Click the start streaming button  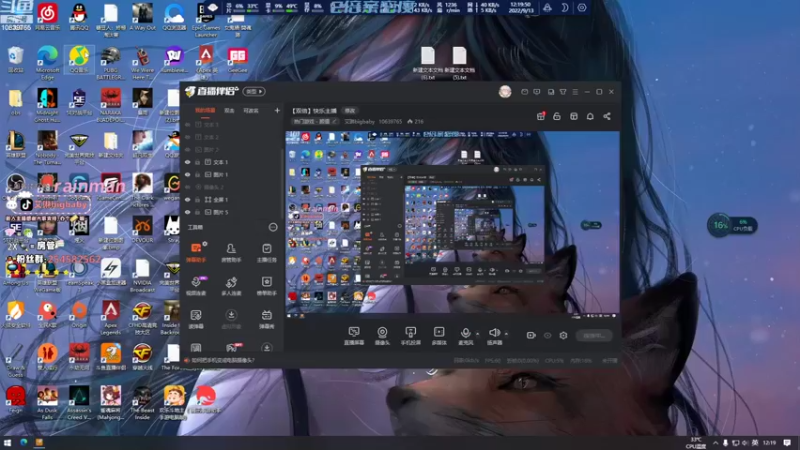point(594,335)
